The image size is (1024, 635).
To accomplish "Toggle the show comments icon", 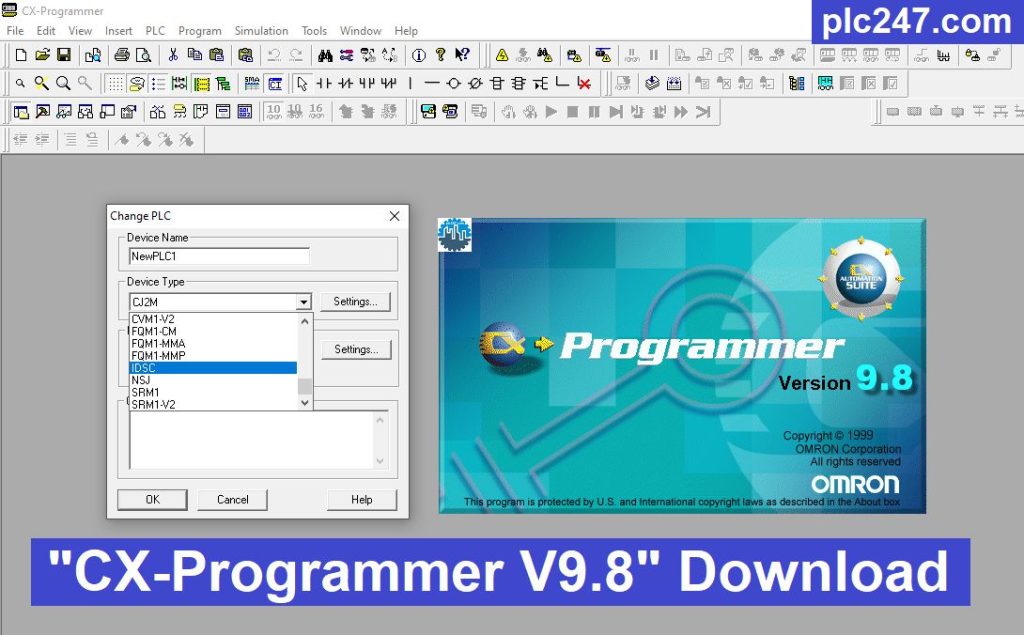I will (136, 83).
